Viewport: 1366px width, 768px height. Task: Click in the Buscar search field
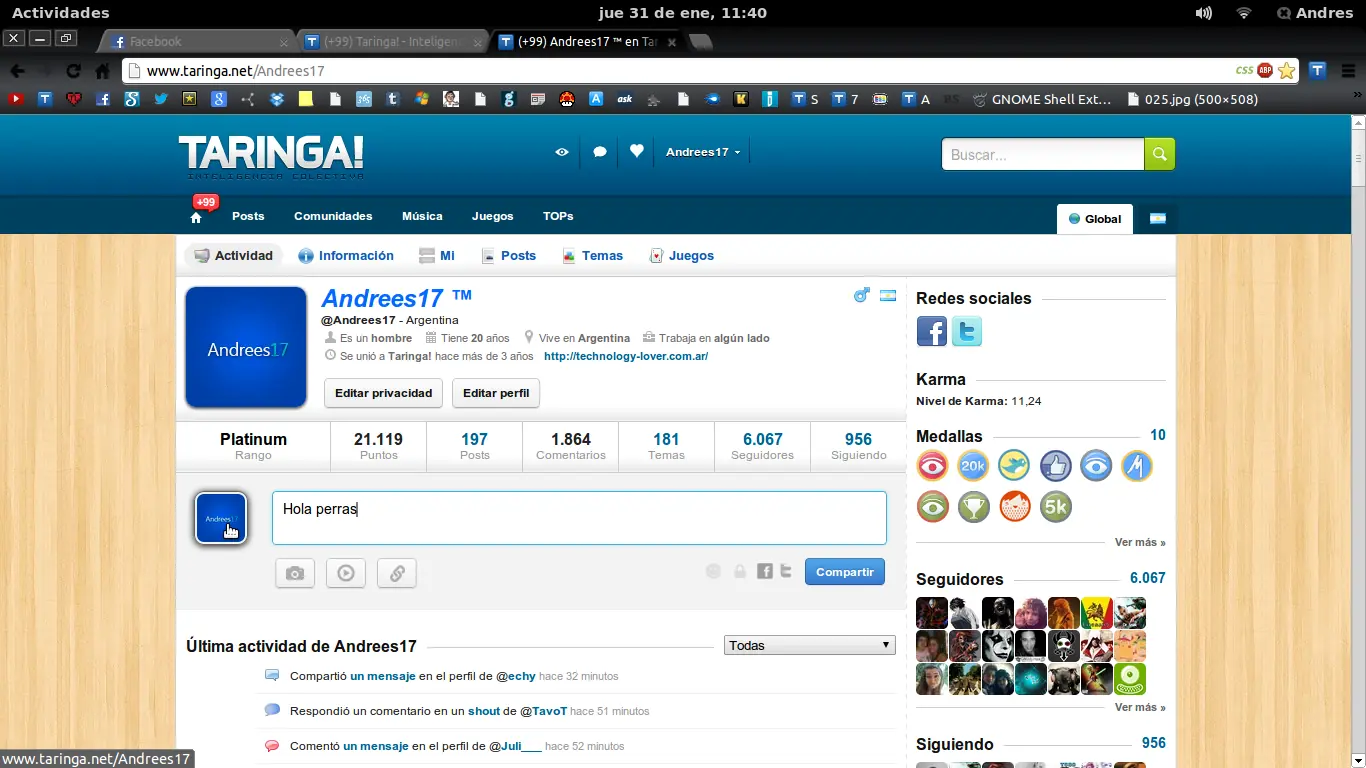tap(1043, 154)
